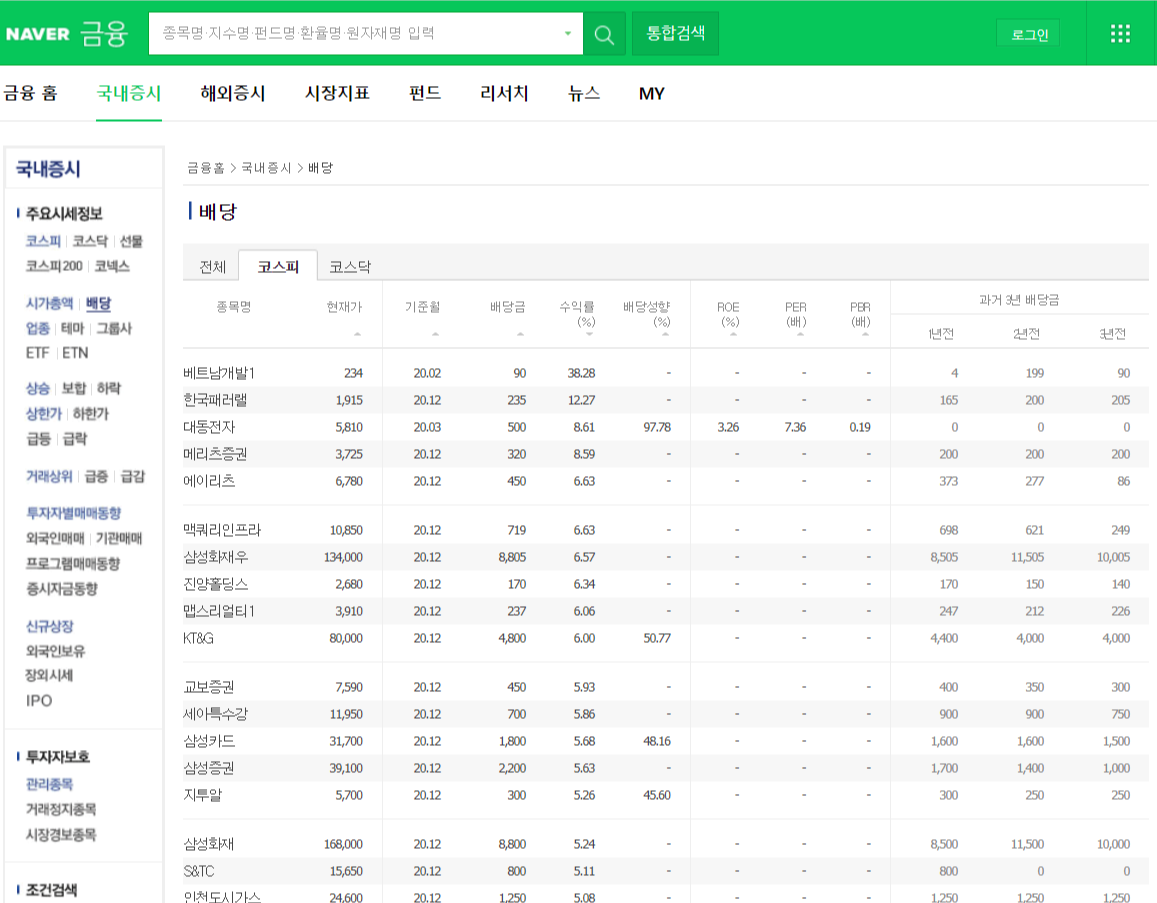Viewport: 1157px width, 903px height.
Task: Open 진양홀딩스 stock link
Action: pyautogui.click(x=215, y=584)
